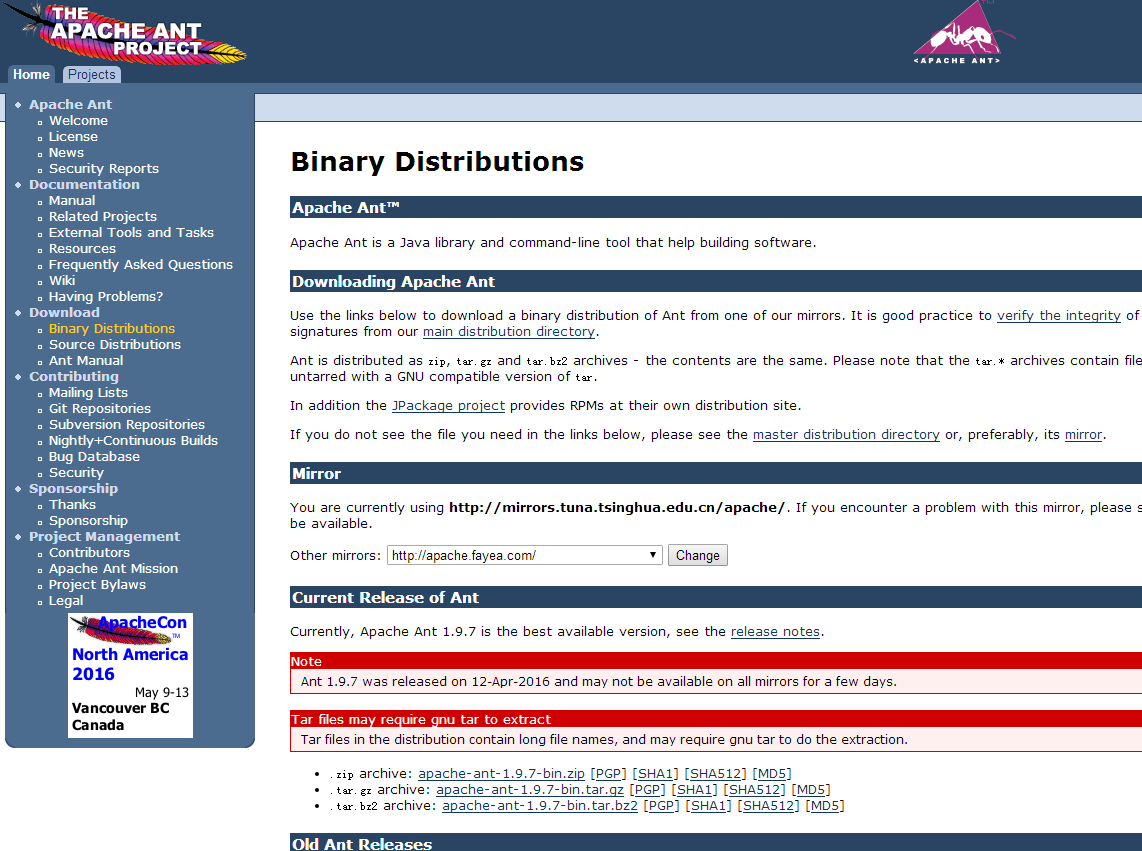Open PGP signature for the tar.gz archive
Image resolution: width=1142 pixels, height=851 pixels.
[647, 790]
